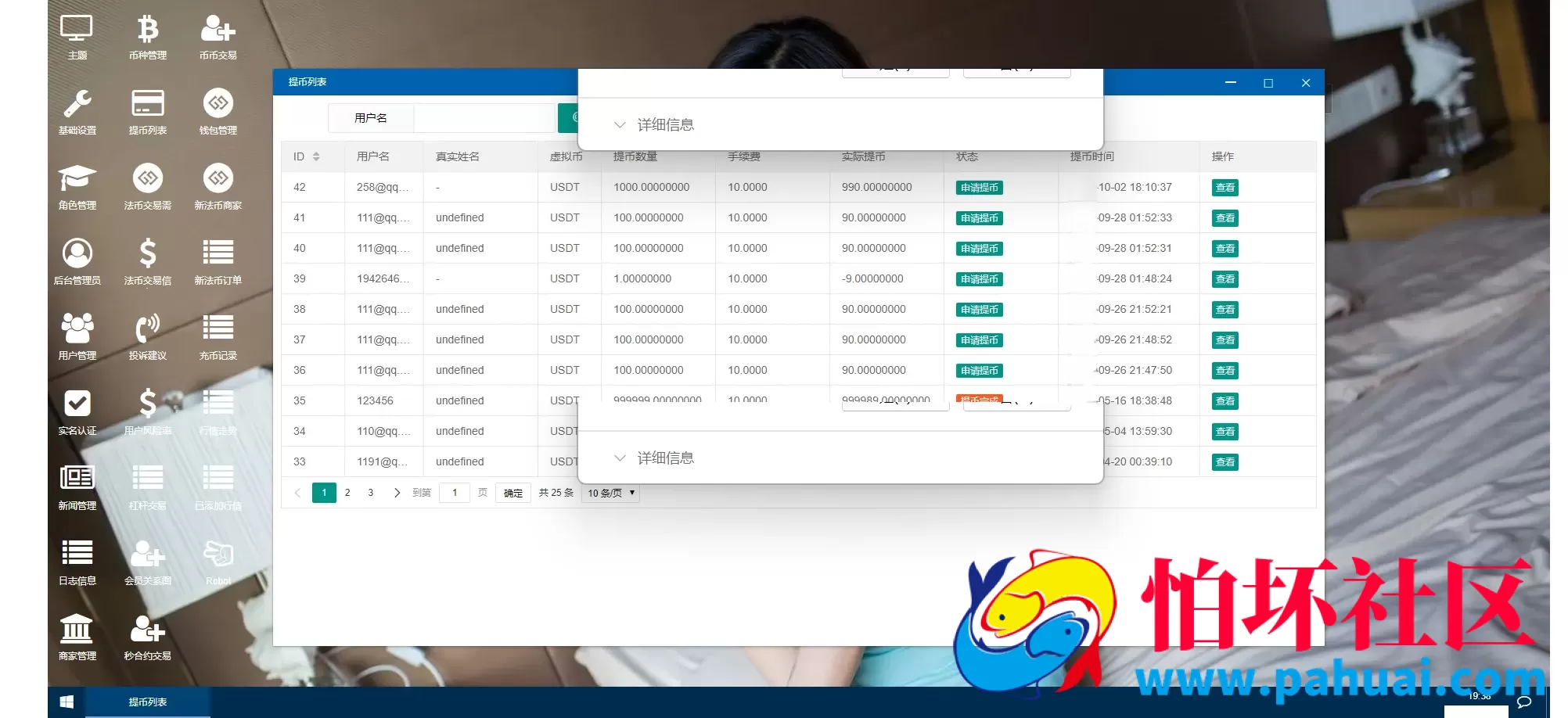
Task: Open the 基础设置 wrench icon
Action: pyautogui.click(x=77, y=113)
